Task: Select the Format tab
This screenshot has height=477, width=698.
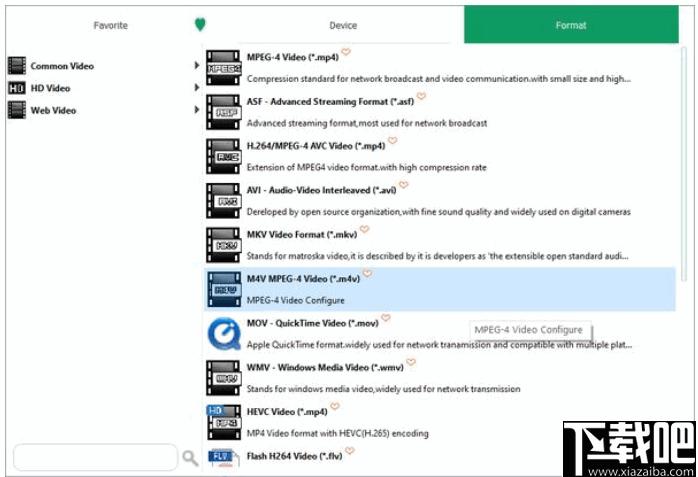Action: [571, 25]
